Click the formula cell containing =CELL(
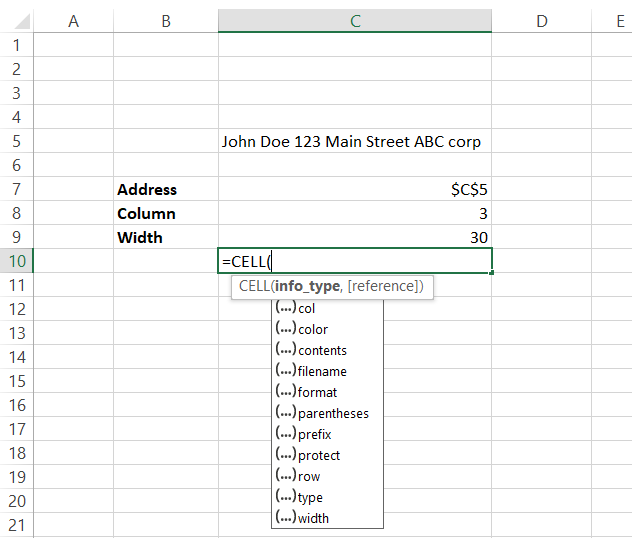The height and width of the screenshot is (538, 632). click(355, 261)
